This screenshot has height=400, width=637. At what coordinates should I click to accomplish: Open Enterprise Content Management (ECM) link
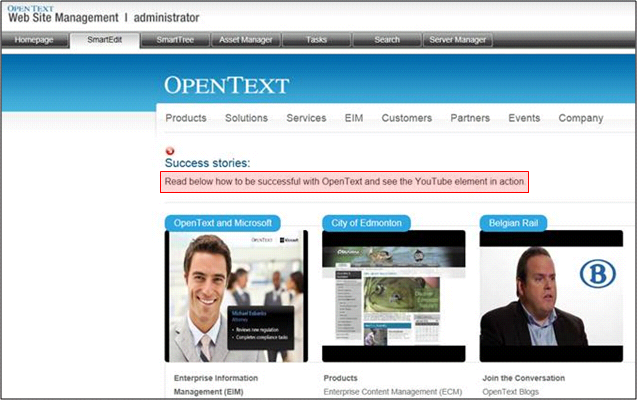pos(393,392)
